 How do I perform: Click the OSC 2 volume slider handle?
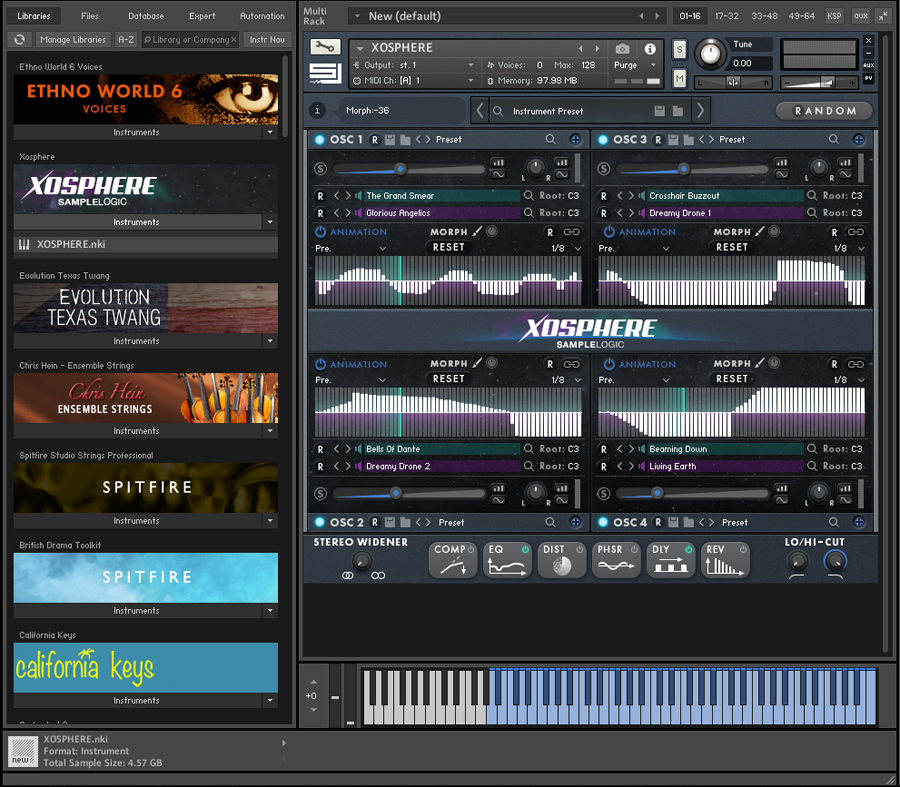pos(395,493)
